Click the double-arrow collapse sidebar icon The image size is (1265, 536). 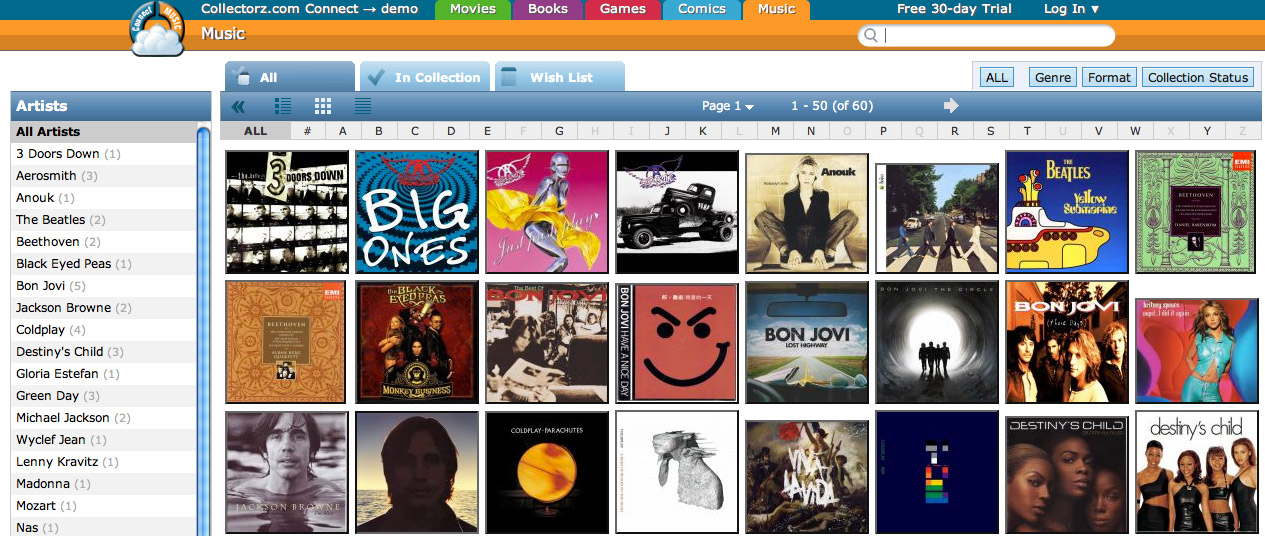(238, 106)
